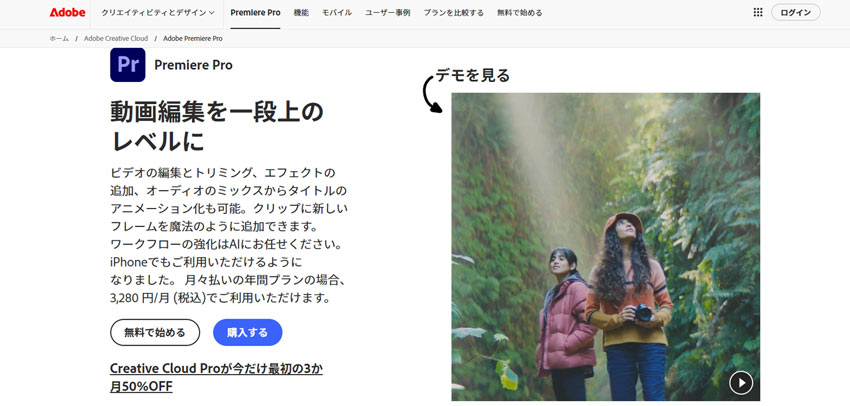This screenshot has width=850, height=406.
Task: Open the モバイル menu item
Action: [337, 12]
